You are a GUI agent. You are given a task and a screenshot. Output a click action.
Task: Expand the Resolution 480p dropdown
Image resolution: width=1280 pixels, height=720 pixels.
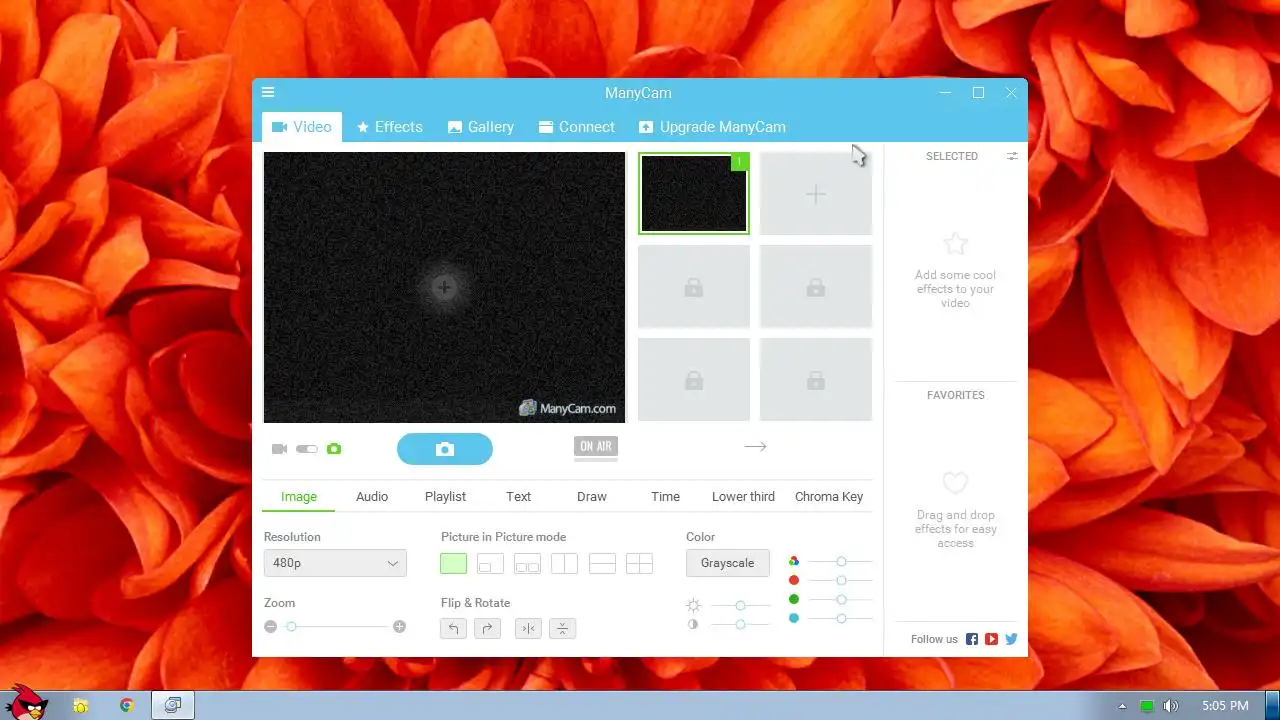(x=335, y=563)
